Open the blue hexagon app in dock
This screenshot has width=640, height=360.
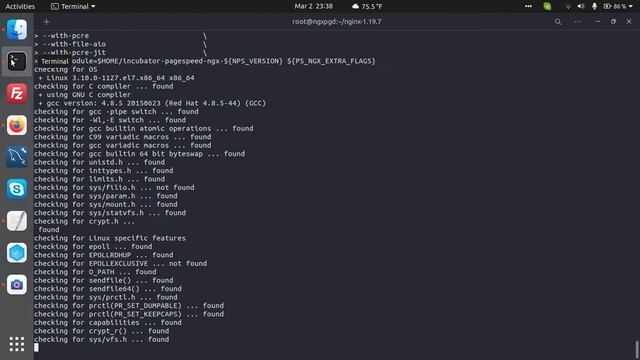click(x=17, y=253)
